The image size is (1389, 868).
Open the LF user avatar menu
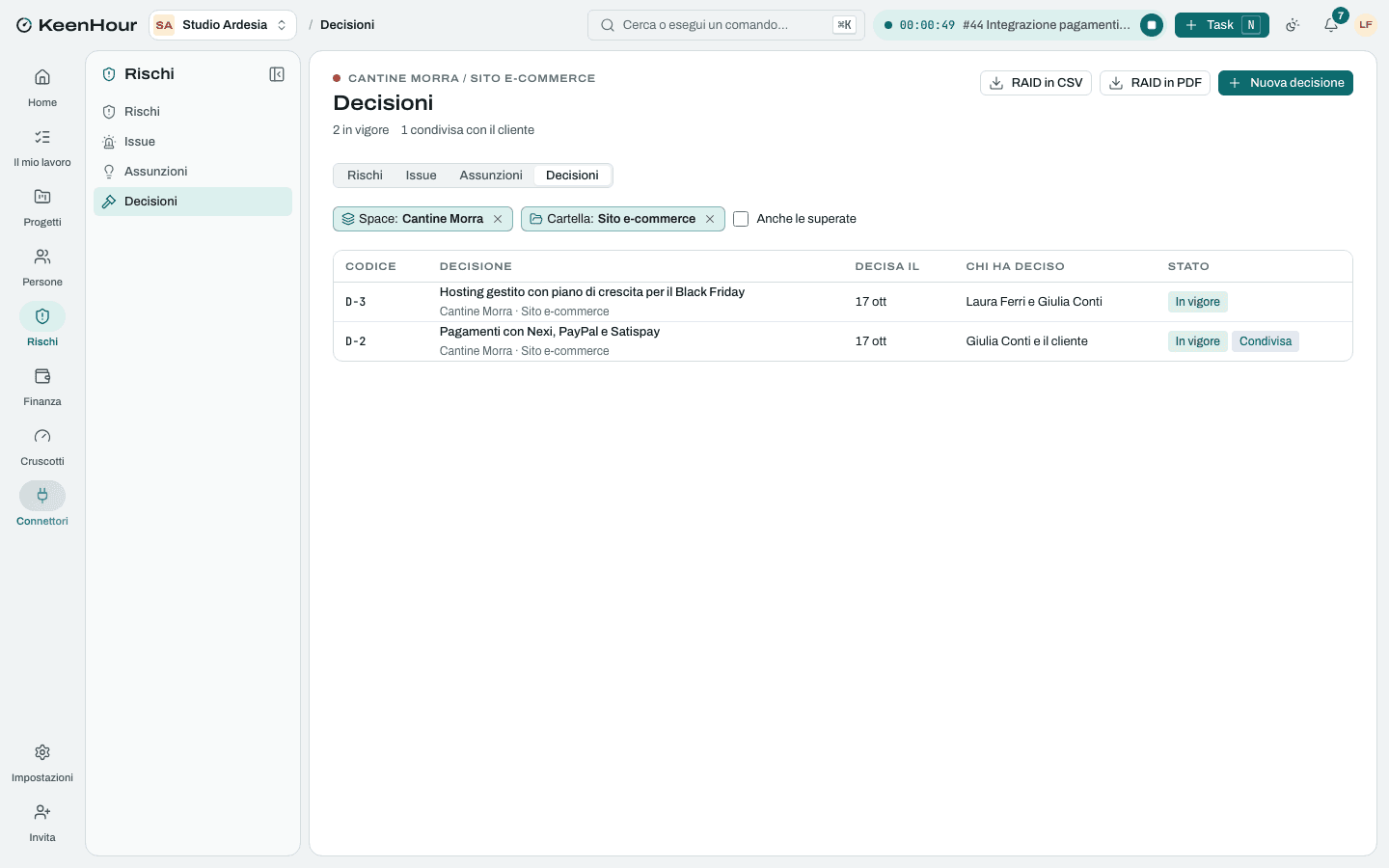1366,25
